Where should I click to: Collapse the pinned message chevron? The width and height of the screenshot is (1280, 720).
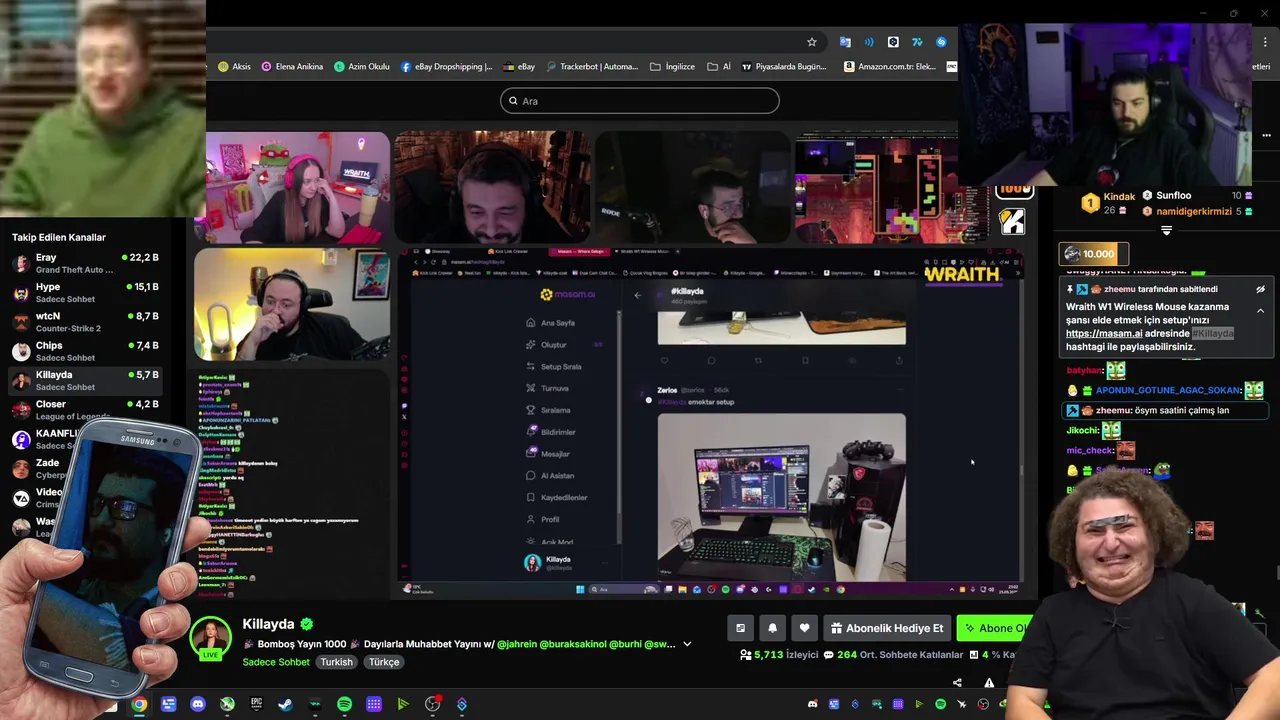[x=1260, y=311]
